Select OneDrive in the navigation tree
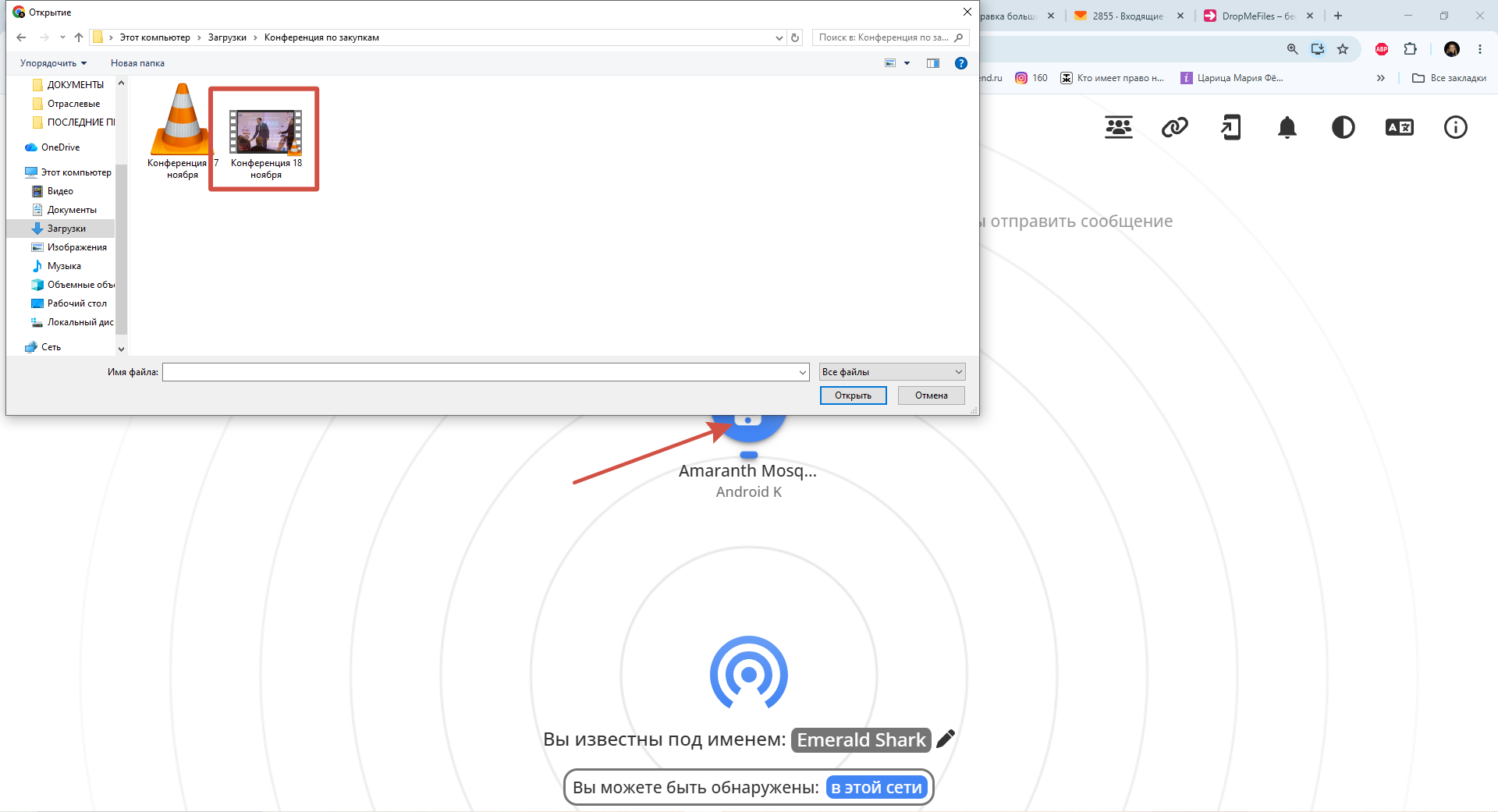The height and width of the screenshot is (812, 1498). (x=52, y=147)
